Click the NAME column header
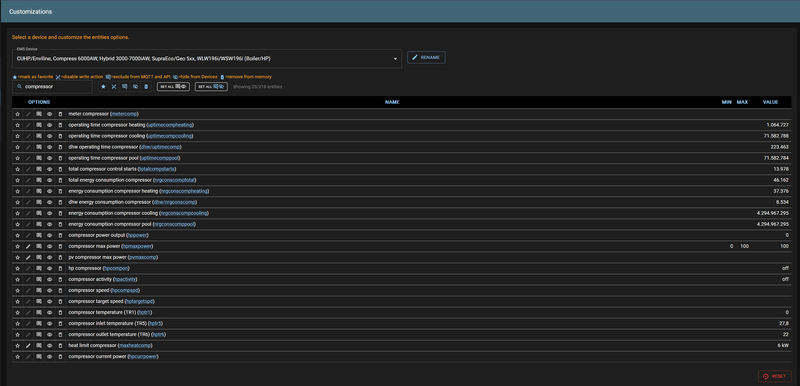The image size is (800, 386). pos(392,102)
